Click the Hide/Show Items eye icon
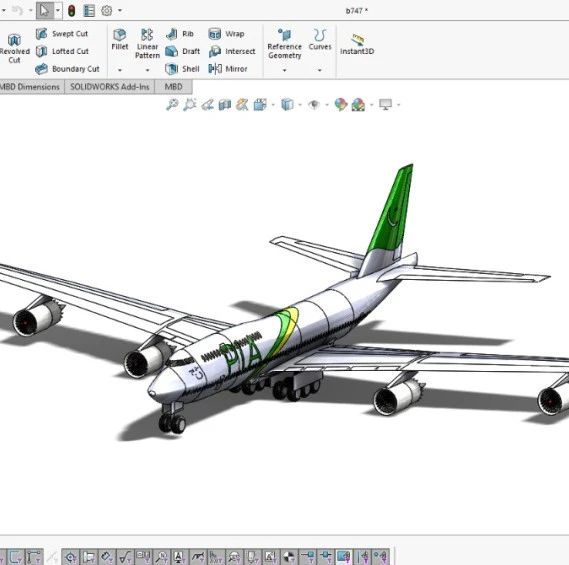 tap(314, 105)
